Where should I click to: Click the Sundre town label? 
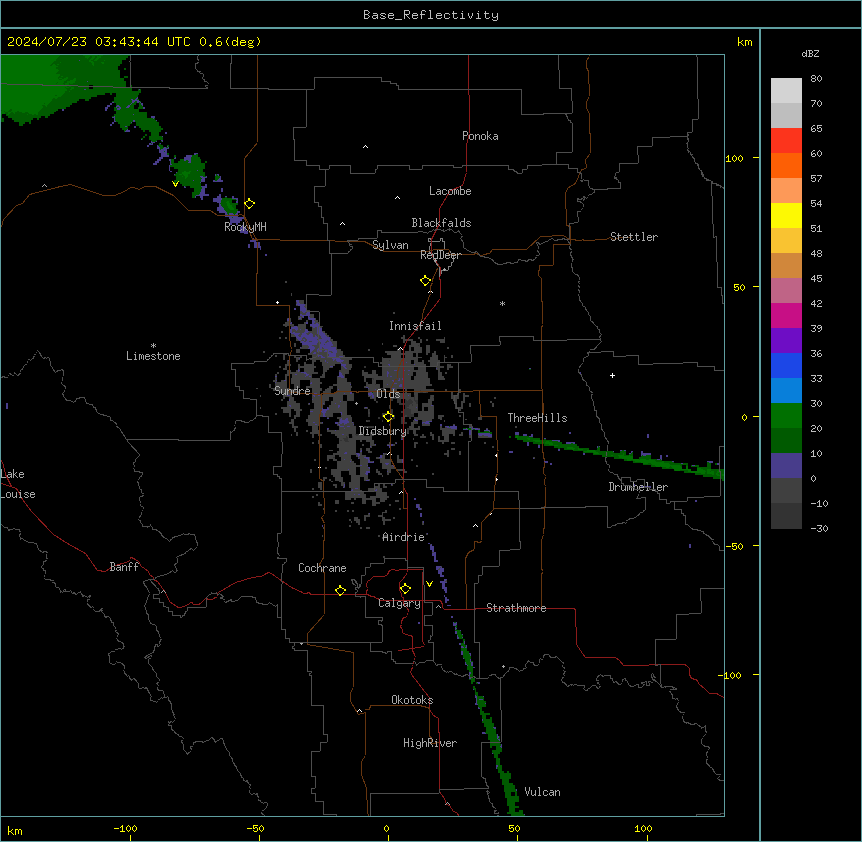(x=292, y=391)
